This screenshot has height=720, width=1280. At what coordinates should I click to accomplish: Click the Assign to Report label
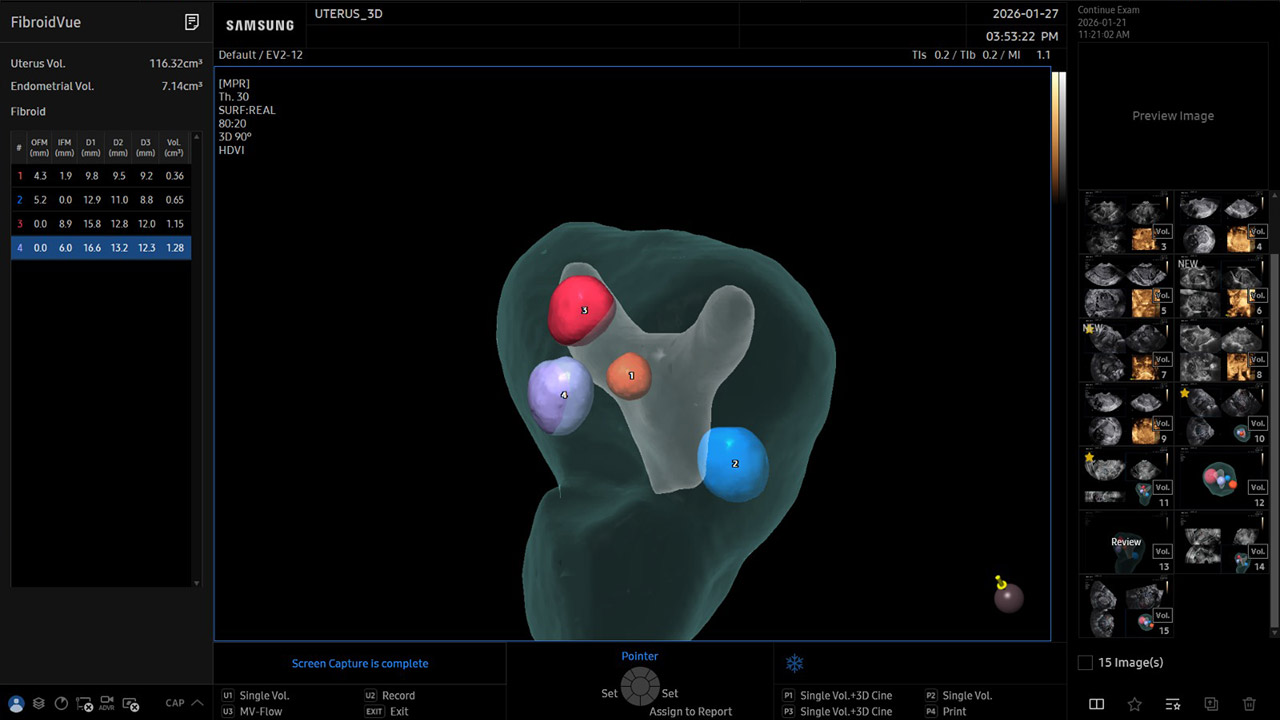690,711
